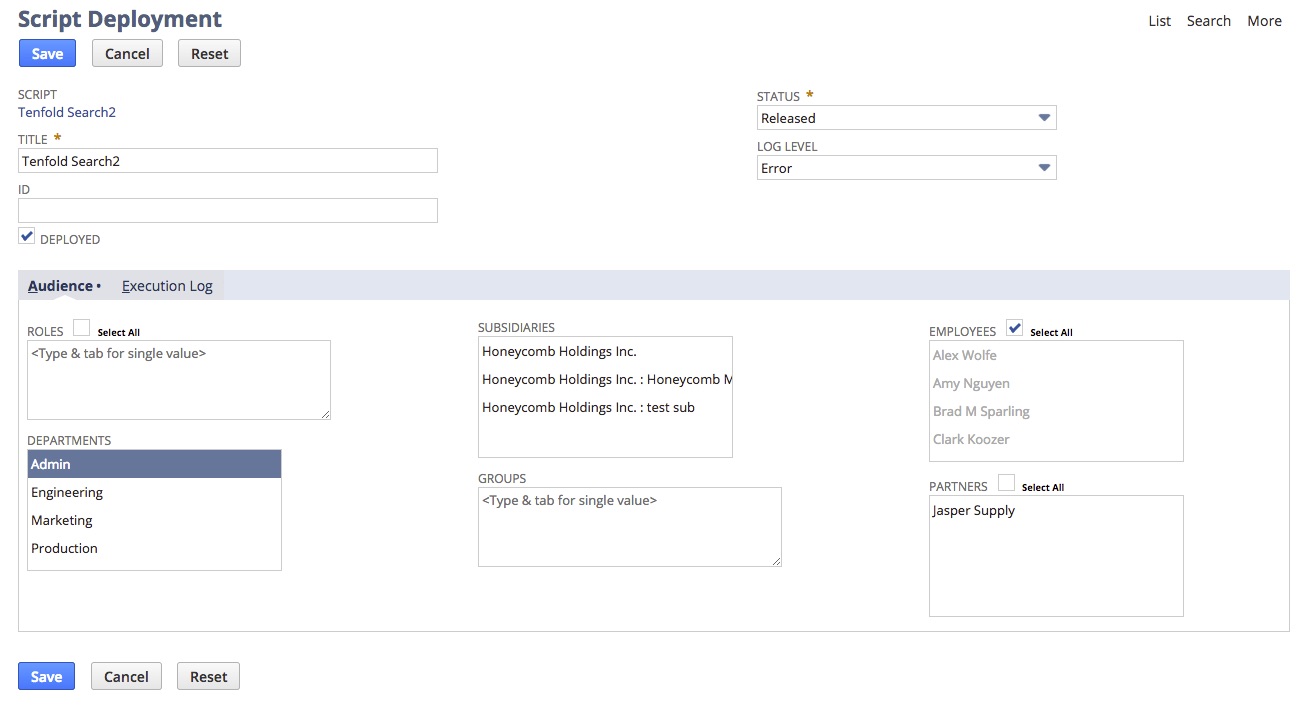
Task: Choose Honeycomb Holdings Inc. : test sub subsidiary
Action: (x=588, y=407)
